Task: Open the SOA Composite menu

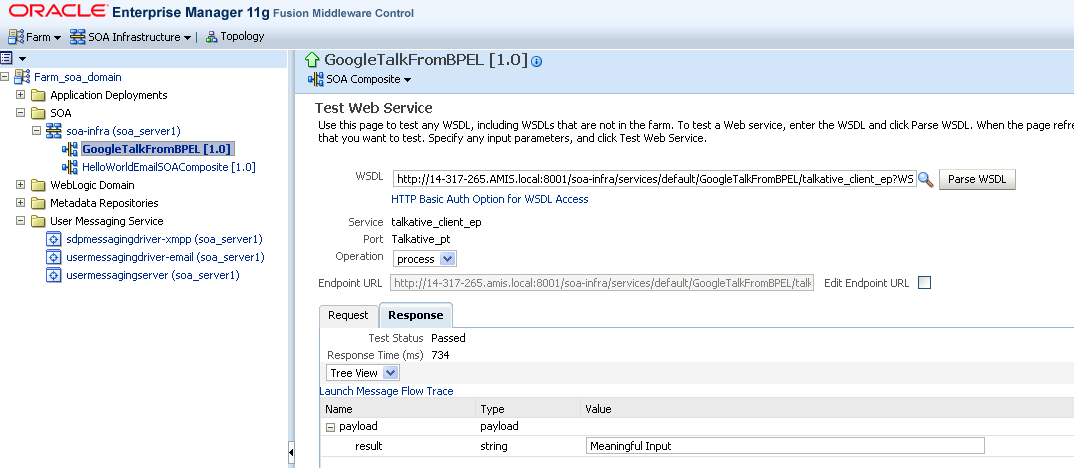Action: (x=362, y=79)
